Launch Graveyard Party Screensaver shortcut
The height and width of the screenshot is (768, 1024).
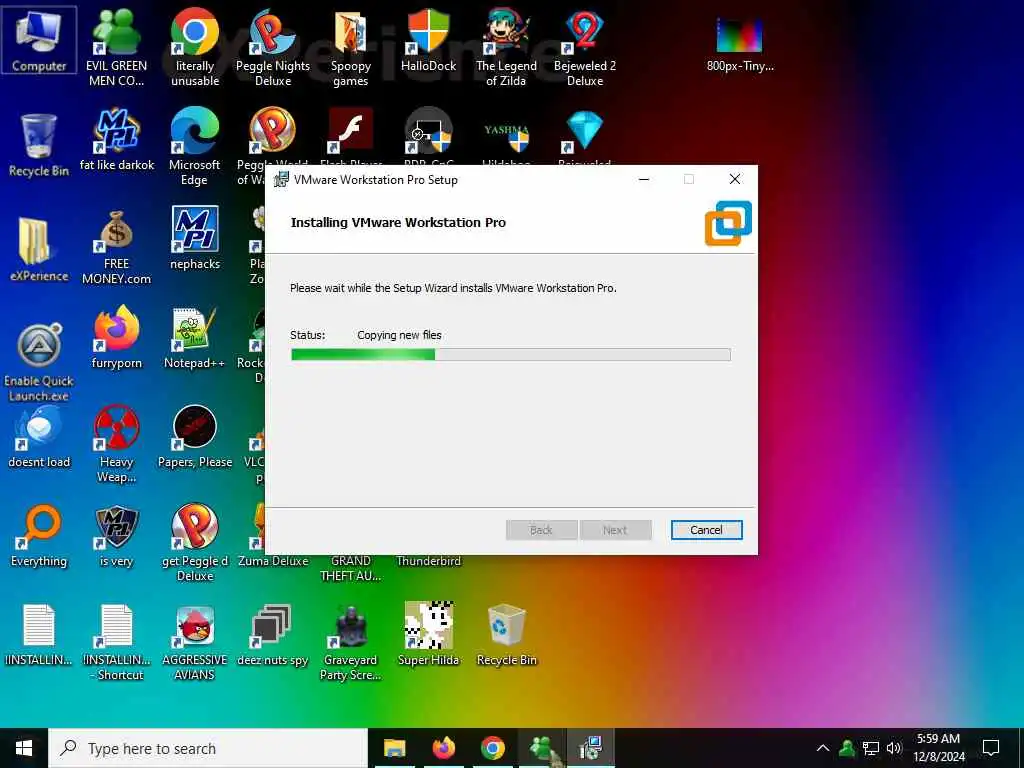351,642
